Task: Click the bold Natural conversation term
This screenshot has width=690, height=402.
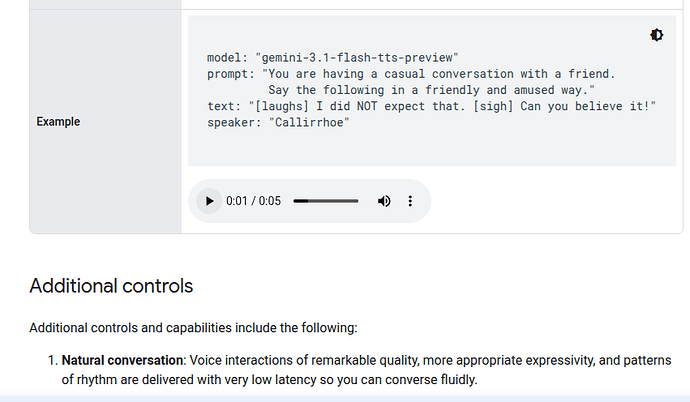Action: pyautogui.click(x=122, y=361)
